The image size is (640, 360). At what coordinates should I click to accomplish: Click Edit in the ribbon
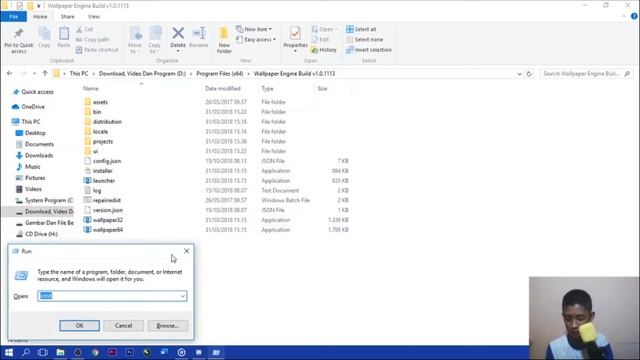coord(320,40)
